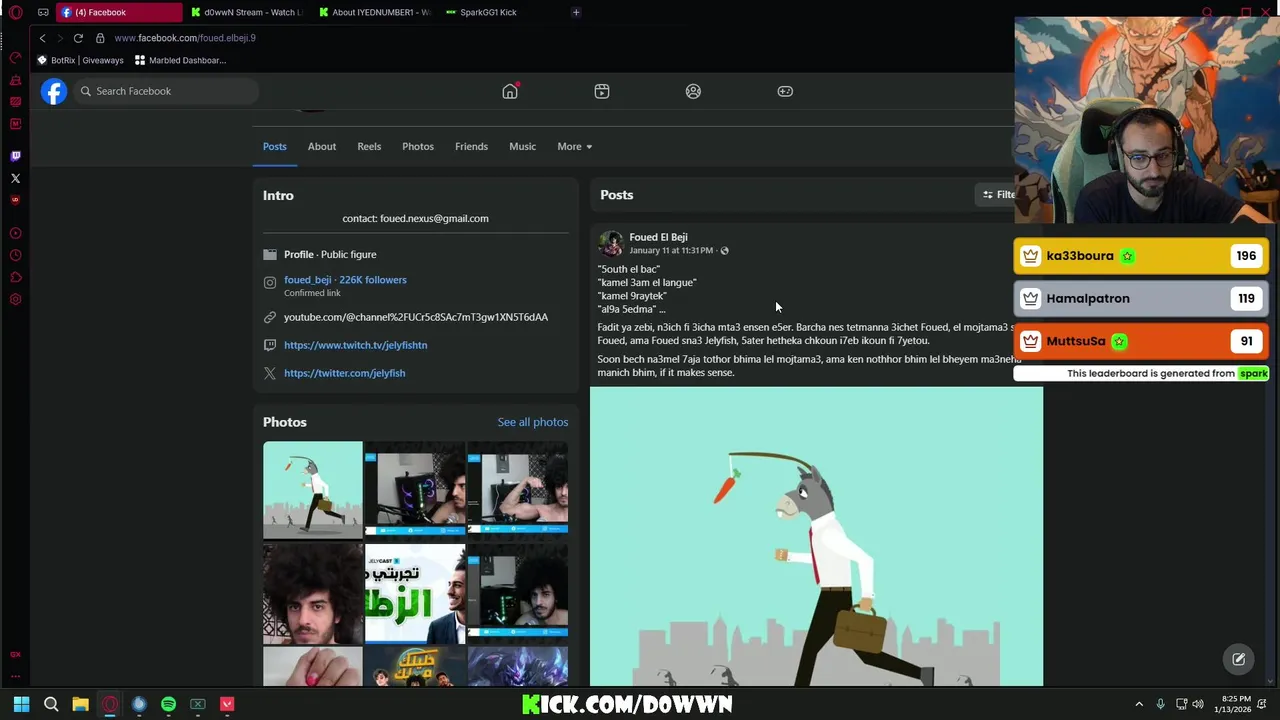The width and height of the screenshot is (1280, 720).
Task: Open the twitter.com/jelyfish link
Action: pos(344,373)
